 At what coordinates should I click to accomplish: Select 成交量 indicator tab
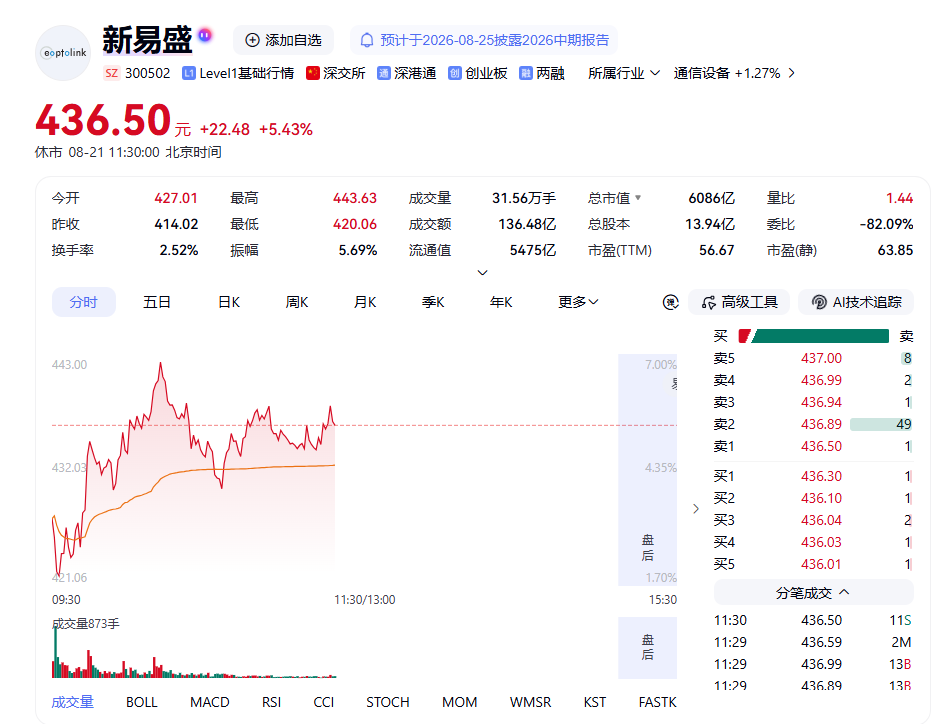point(73,702)
